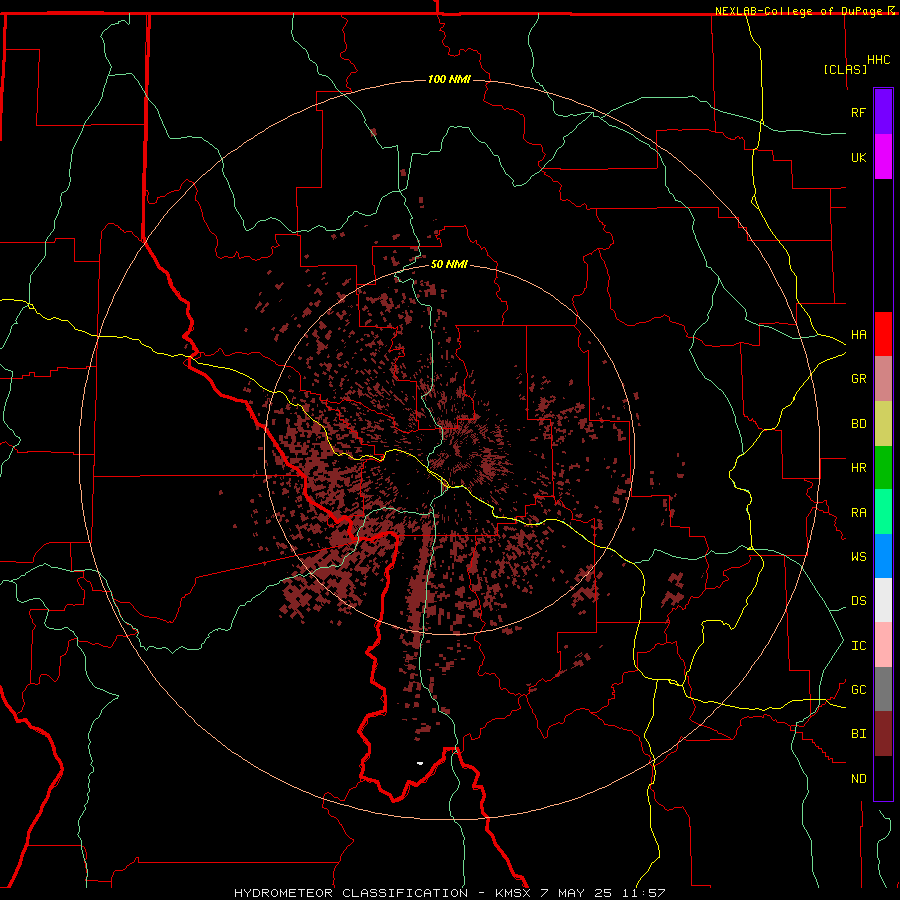Click the pinkish GR legend swatch

click(x=883, y=379)
